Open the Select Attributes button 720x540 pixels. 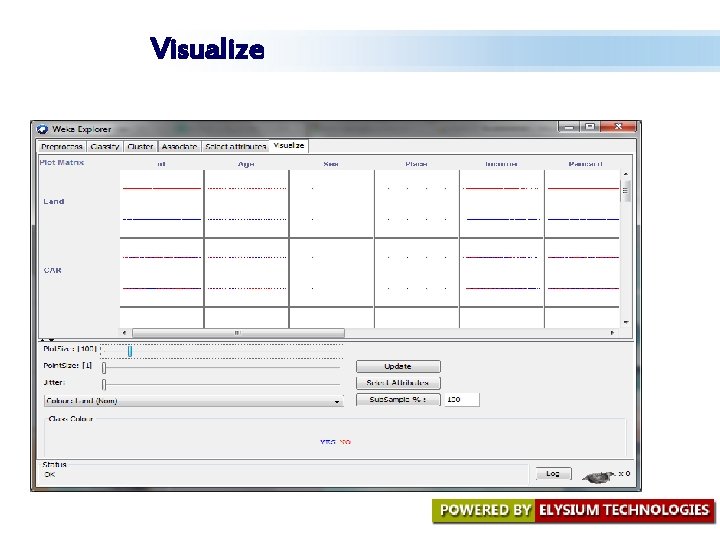click(398, 383)
